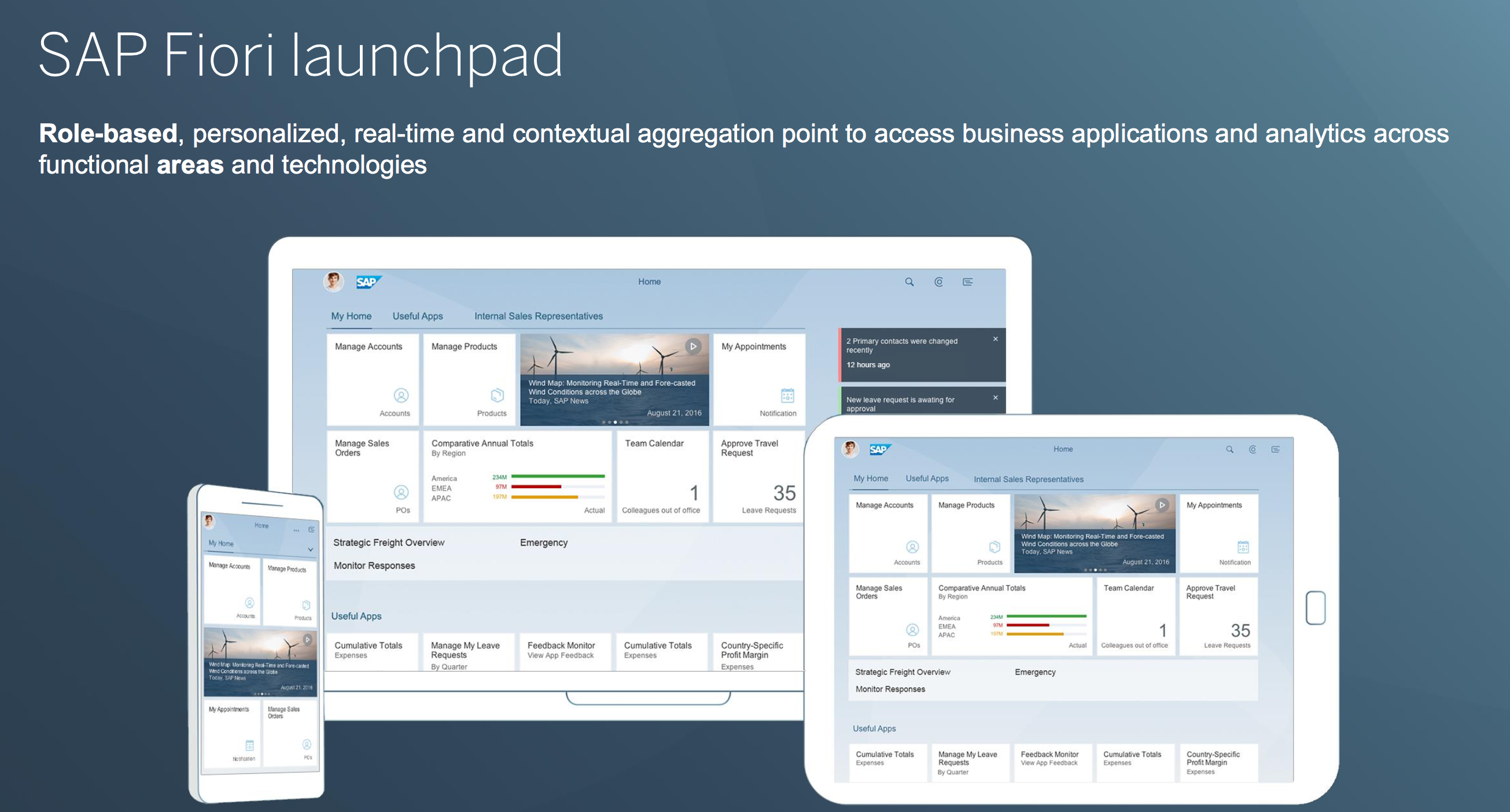Viewport: 1510px width, 812px height.
Task: Click Accounts icon in tablet Manage Accounts tile
Action: [913, 547]
